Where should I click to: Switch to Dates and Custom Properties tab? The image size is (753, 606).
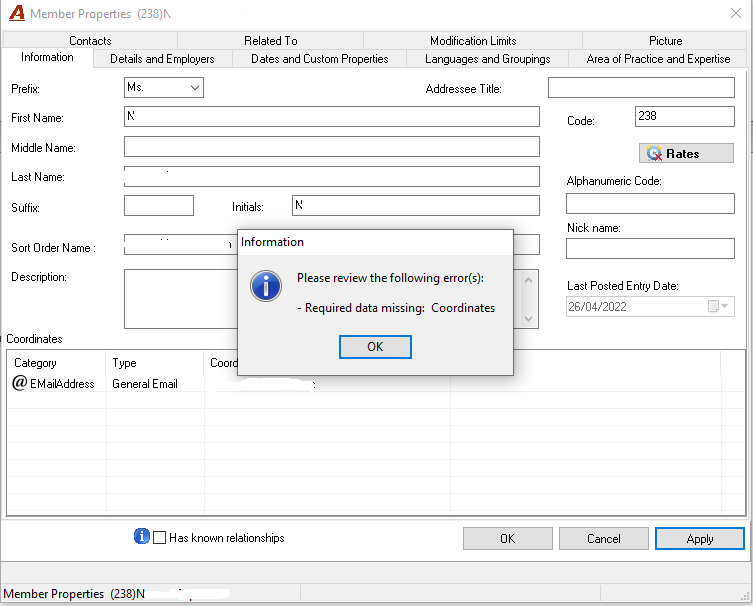(x=319, y=59)
